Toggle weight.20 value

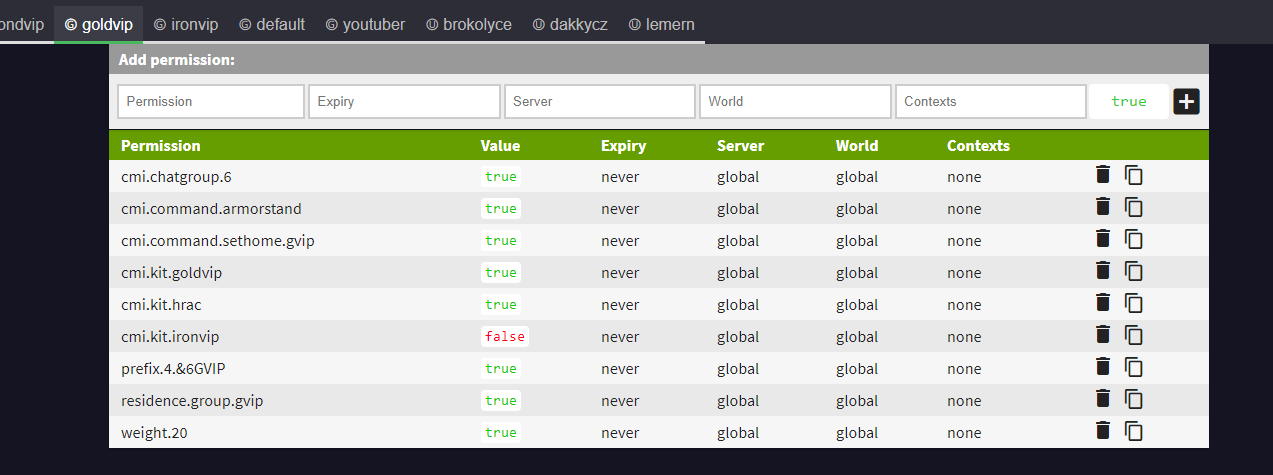coord(501,433)
